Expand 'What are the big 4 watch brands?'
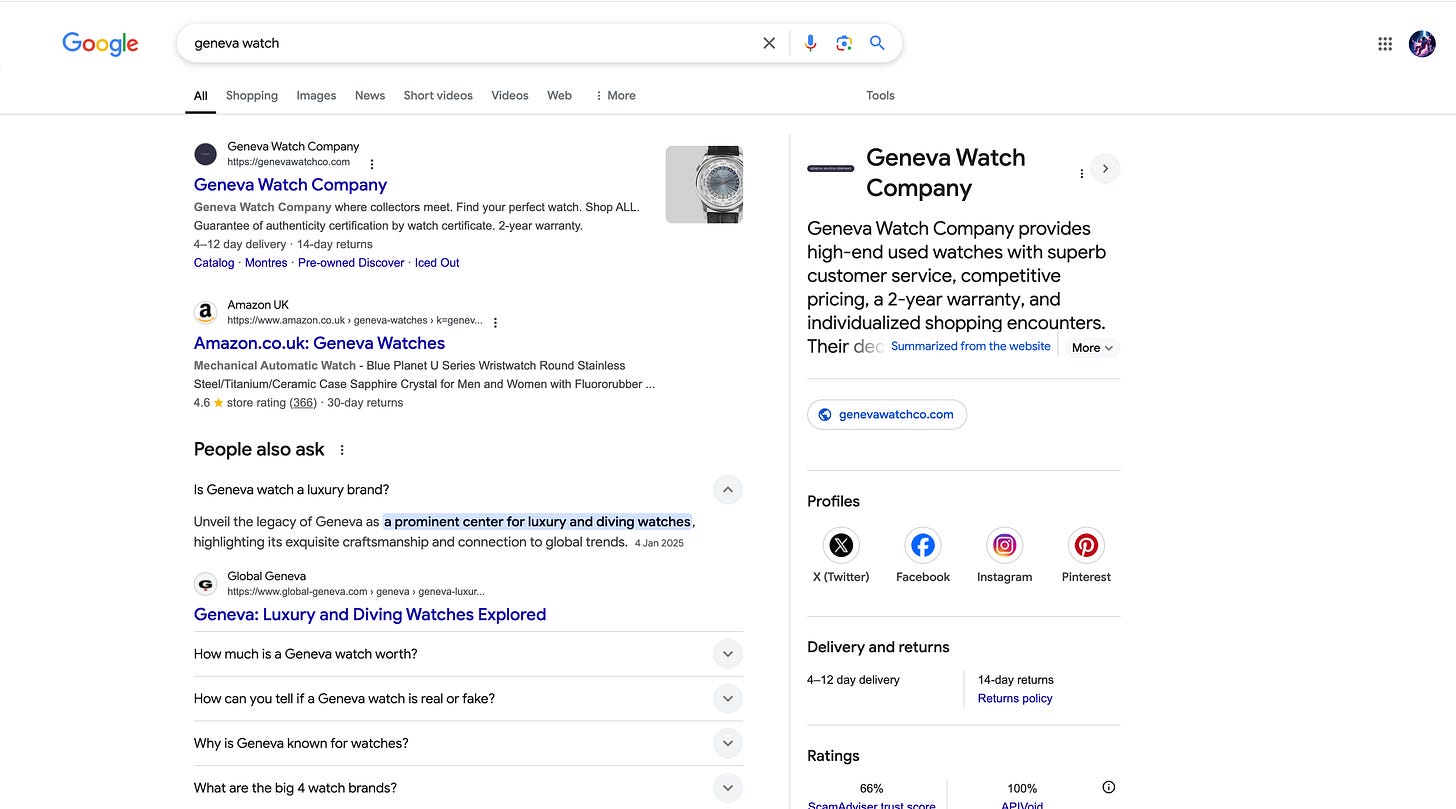The height and width of the screenshot is (809, 1456). pos(728,788)
